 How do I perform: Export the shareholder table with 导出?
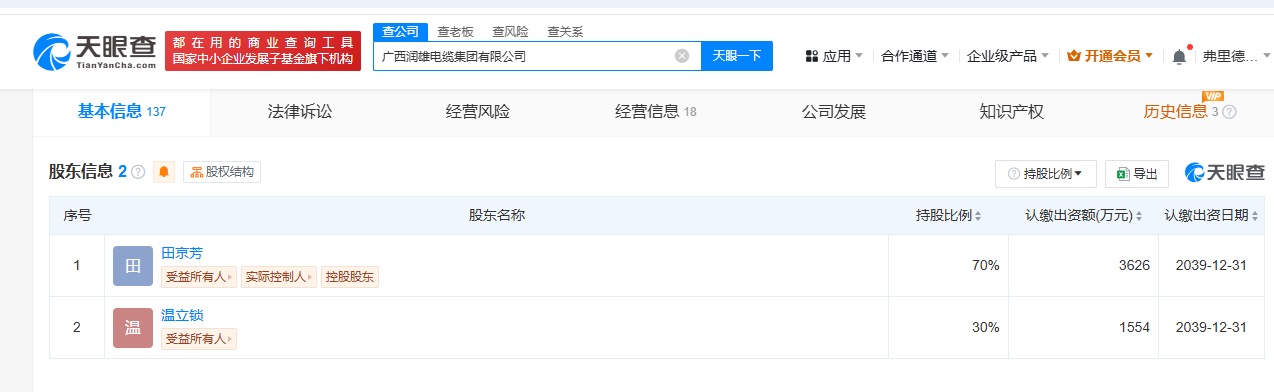[x=1137, y=174]
